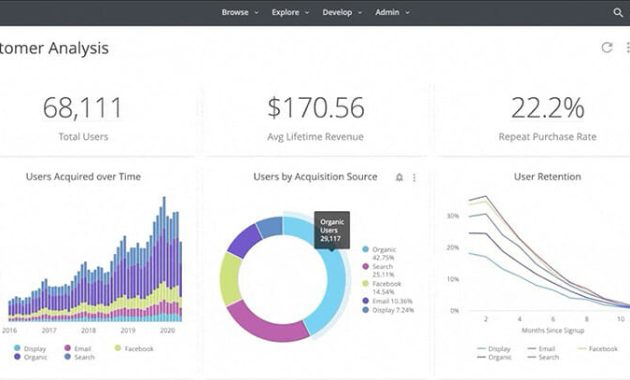Toggle Search line in User Retention legend

pos(543,357)
